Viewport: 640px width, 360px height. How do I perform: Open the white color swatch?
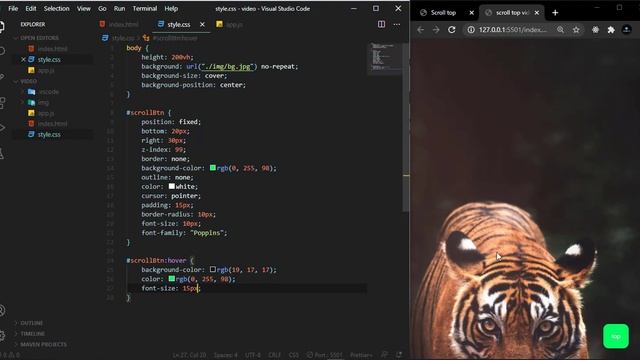point(171,186)
